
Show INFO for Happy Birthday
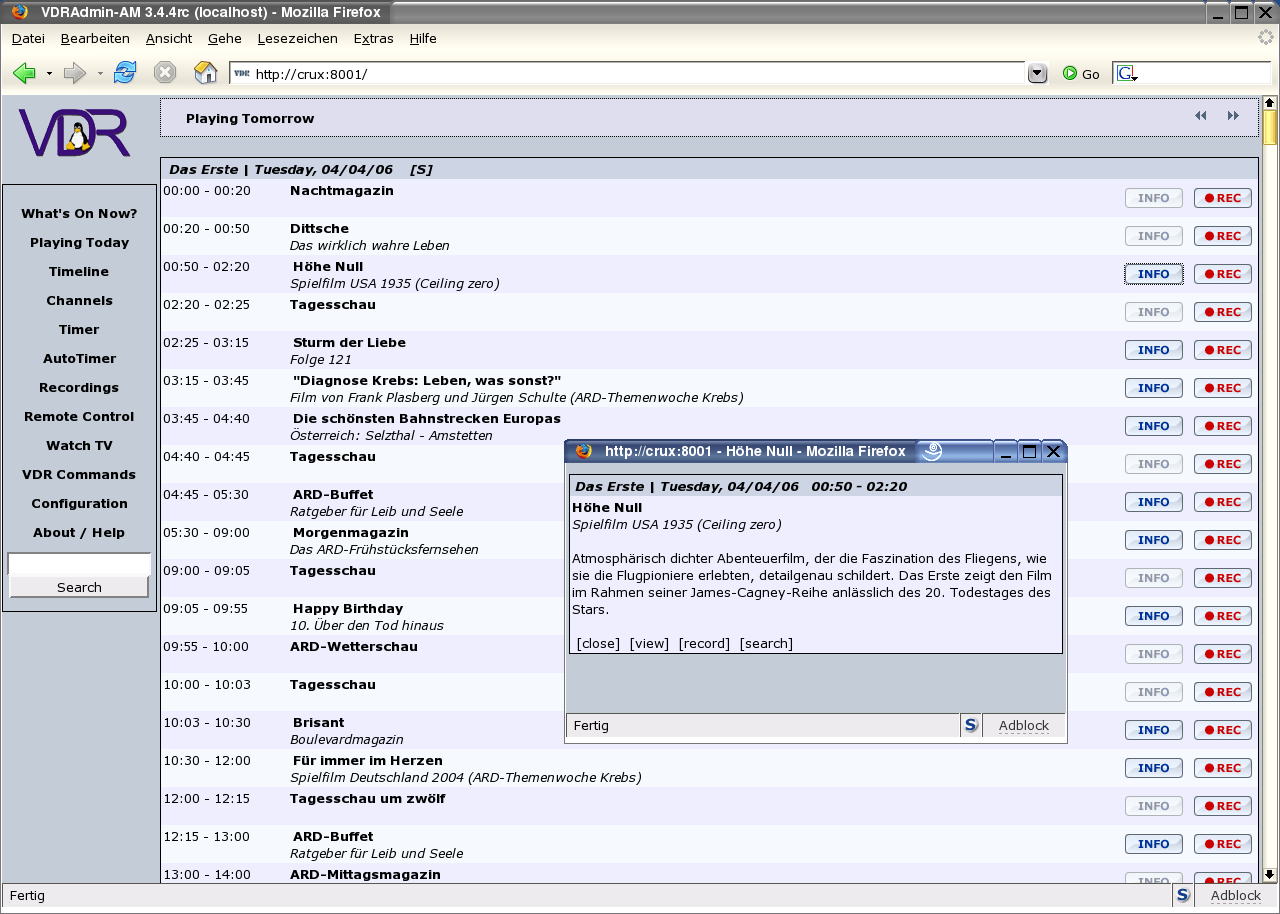1153,616
